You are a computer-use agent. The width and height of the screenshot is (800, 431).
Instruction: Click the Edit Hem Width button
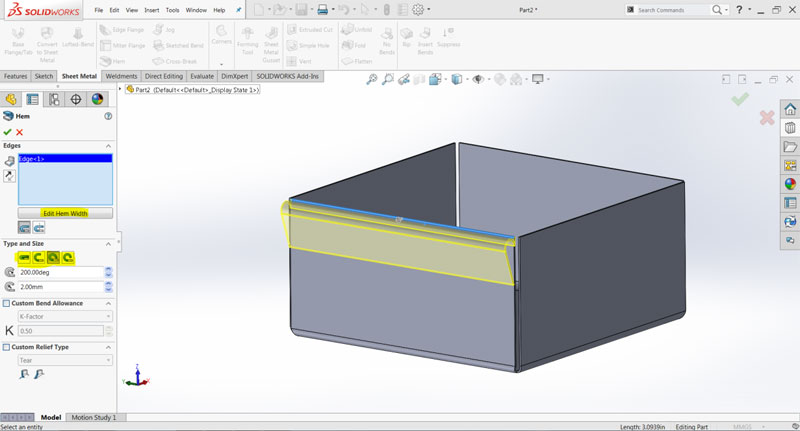click(x=65, y=213)
